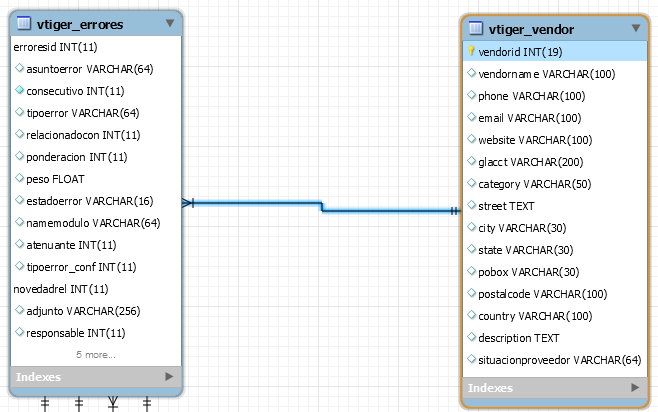Select the vendorname VARCHAR(100) column
Screen dimensions: 658x412
[555, 74]
